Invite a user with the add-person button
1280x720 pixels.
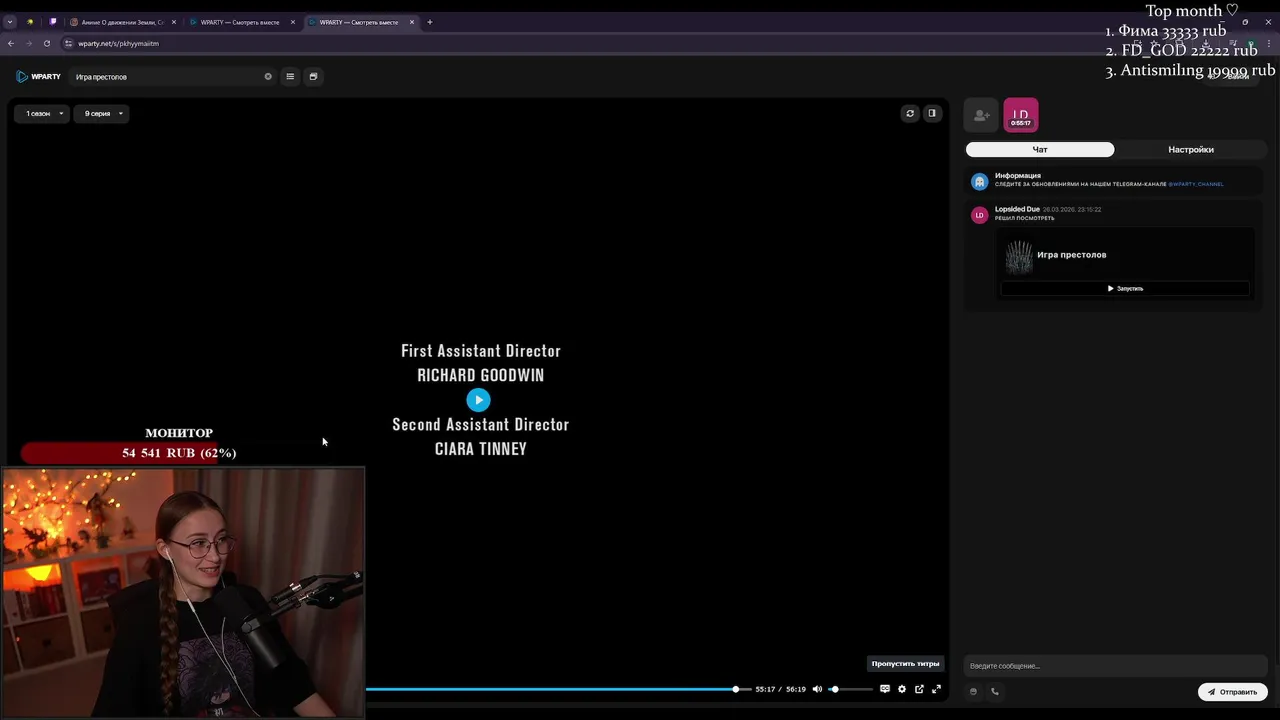982,115
